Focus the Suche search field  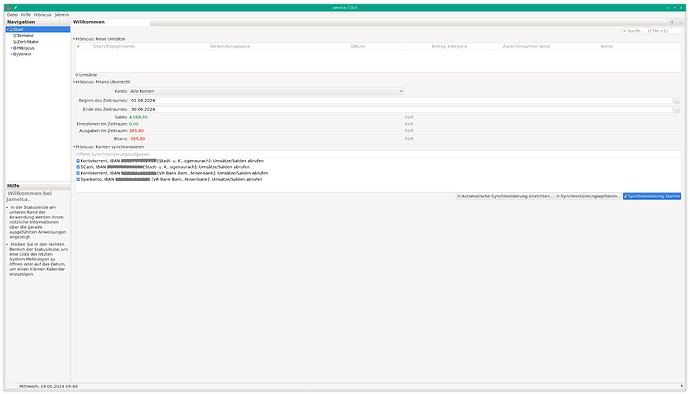pyautogui.click(x=651, y=31)
